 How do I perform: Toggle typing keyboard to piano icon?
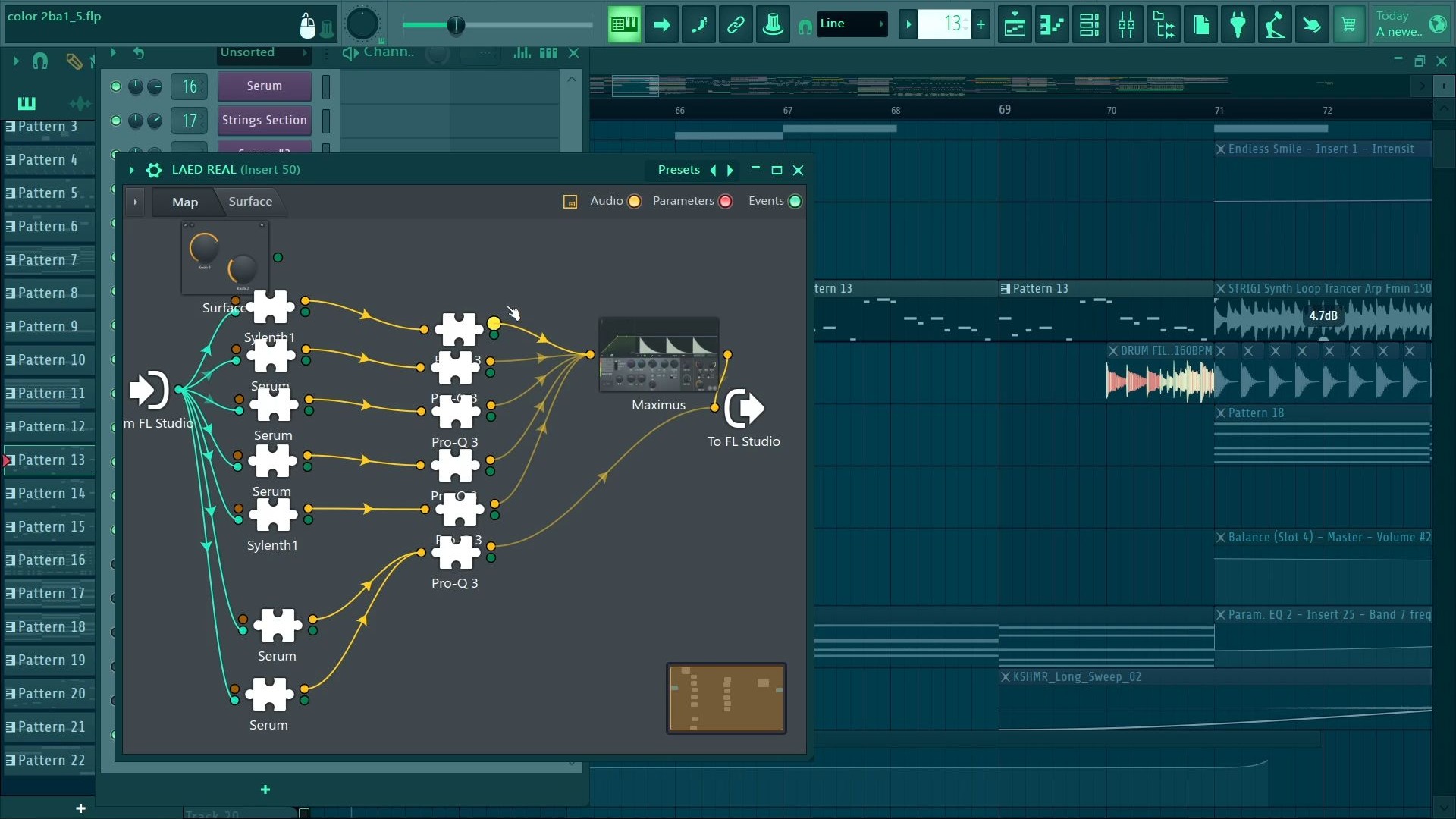pos(624,24)
